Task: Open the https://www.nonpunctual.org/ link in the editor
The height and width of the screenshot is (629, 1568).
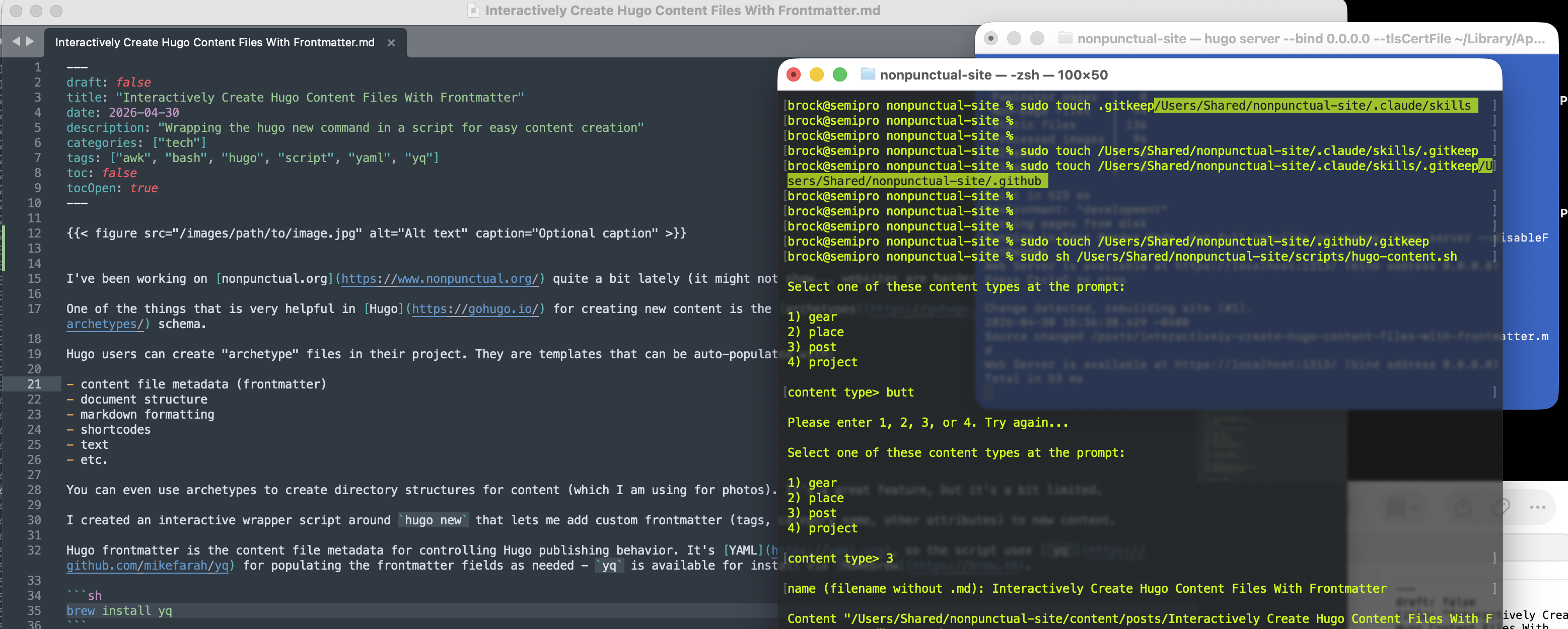Action: point(440,279)
